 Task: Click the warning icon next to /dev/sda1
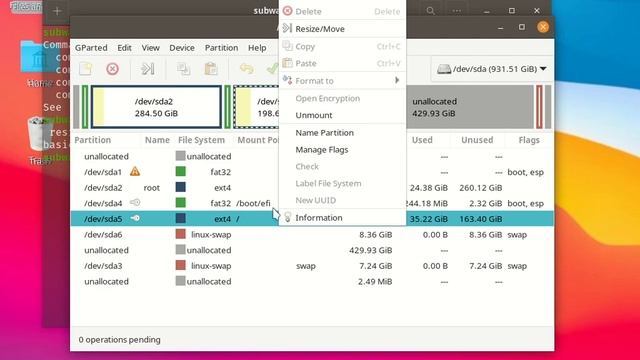click(x=135, y=171)
